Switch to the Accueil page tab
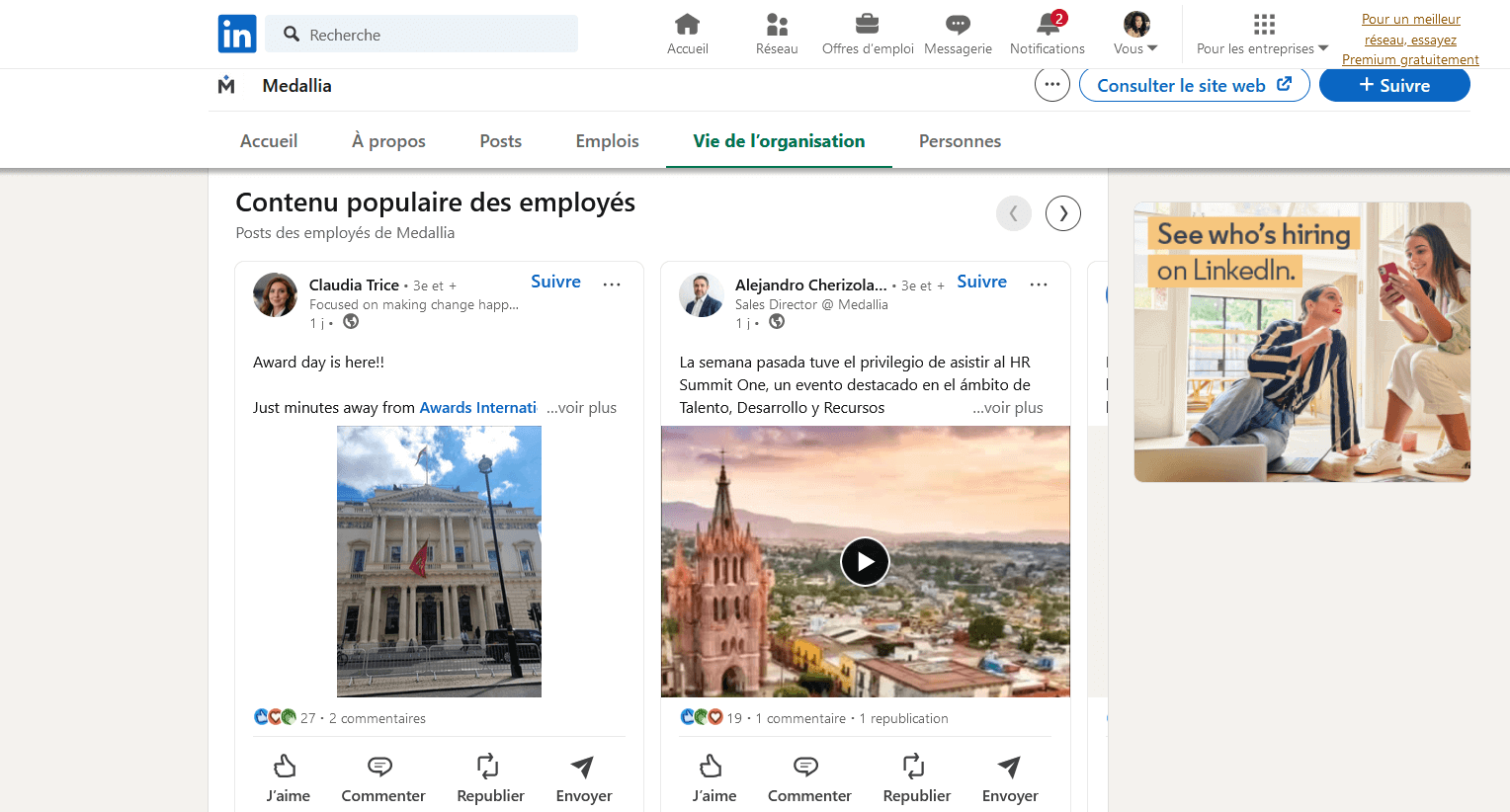The height and width of the screenshot is (812, 1510). [x=269, y=141]
